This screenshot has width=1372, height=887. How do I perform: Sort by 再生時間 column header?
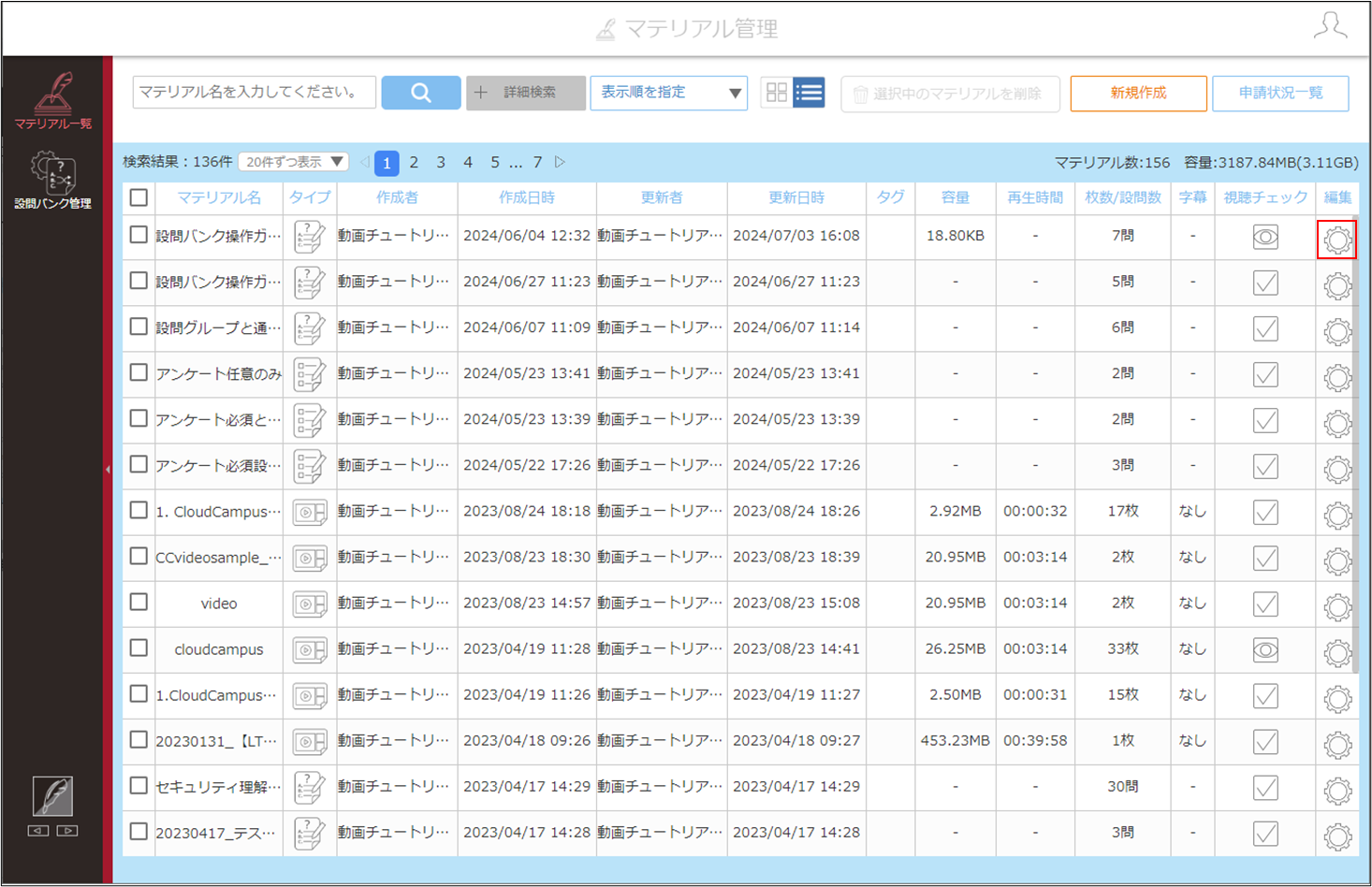pyautogui.click(x=1035, y=197)
